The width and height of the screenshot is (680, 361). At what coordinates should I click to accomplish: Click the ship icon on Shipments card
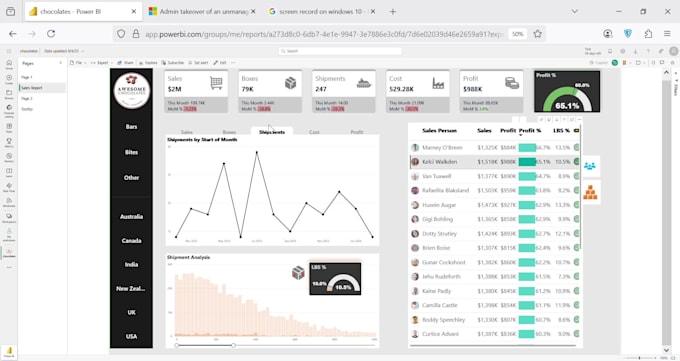click(x=364, y=83)
